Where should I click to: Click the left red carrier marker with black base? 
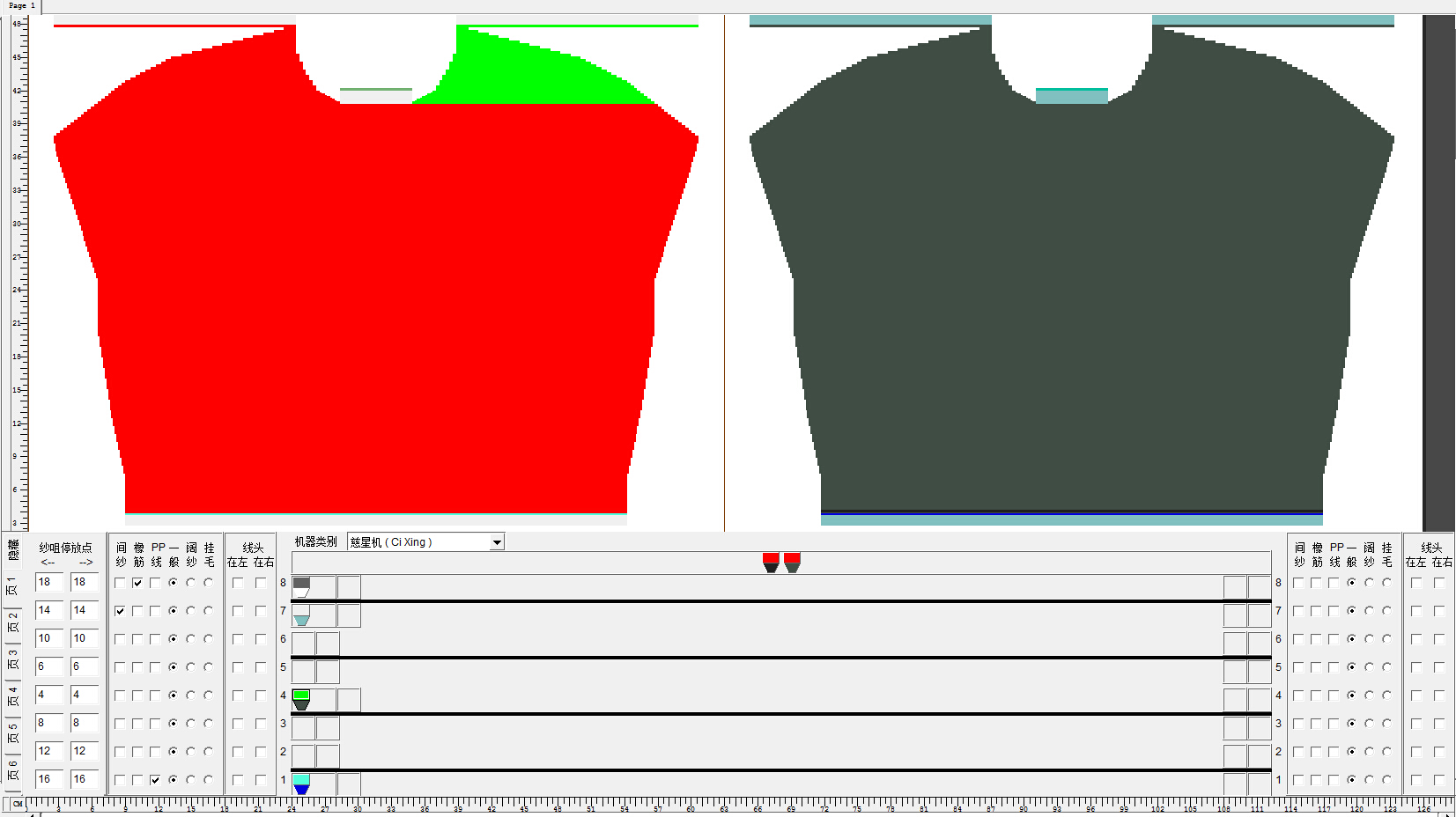click(x=771, y=562)
